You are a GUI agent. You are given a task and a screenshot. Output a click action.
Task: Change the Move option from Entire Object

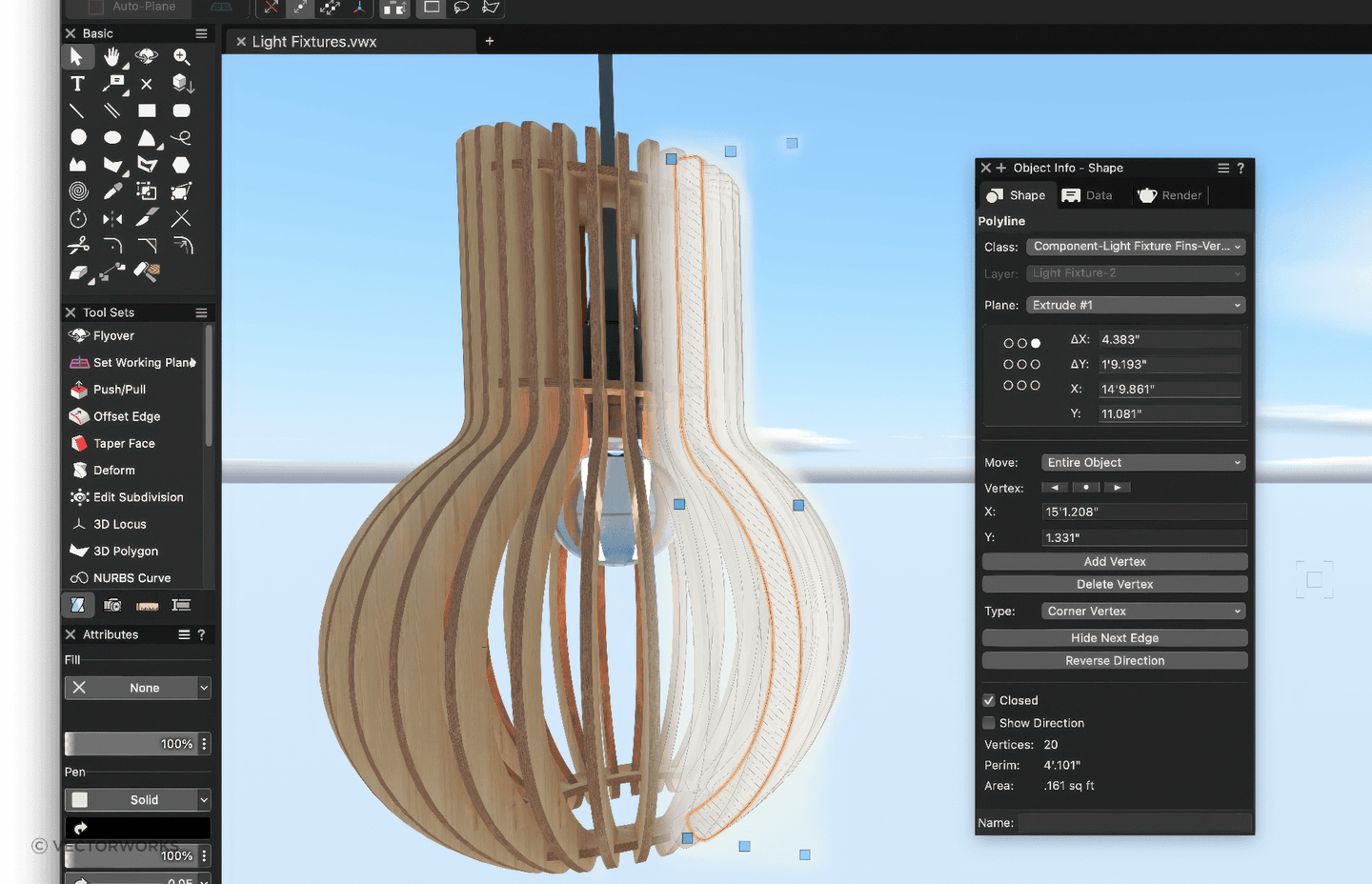1142,462
